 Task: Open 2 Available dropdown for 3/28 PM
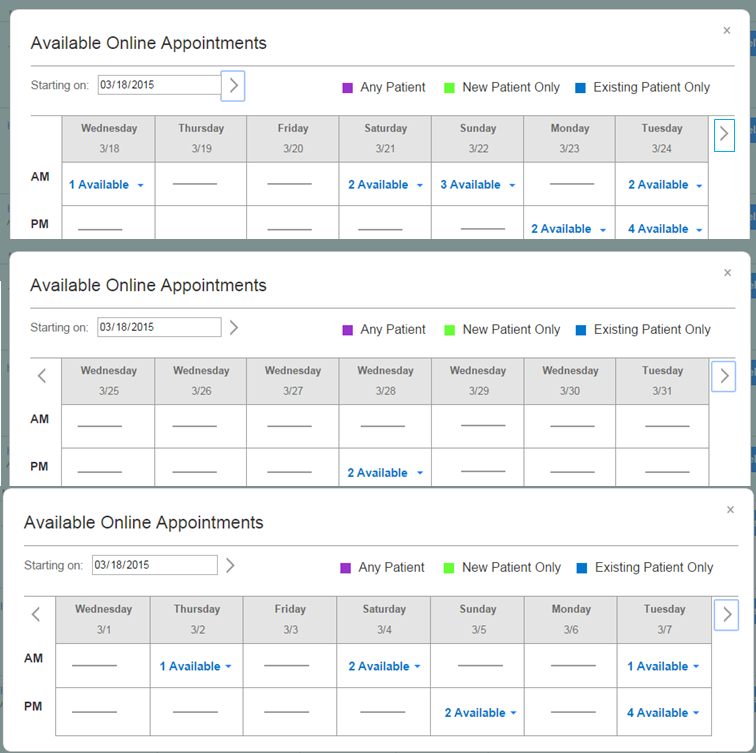point(385,473)
